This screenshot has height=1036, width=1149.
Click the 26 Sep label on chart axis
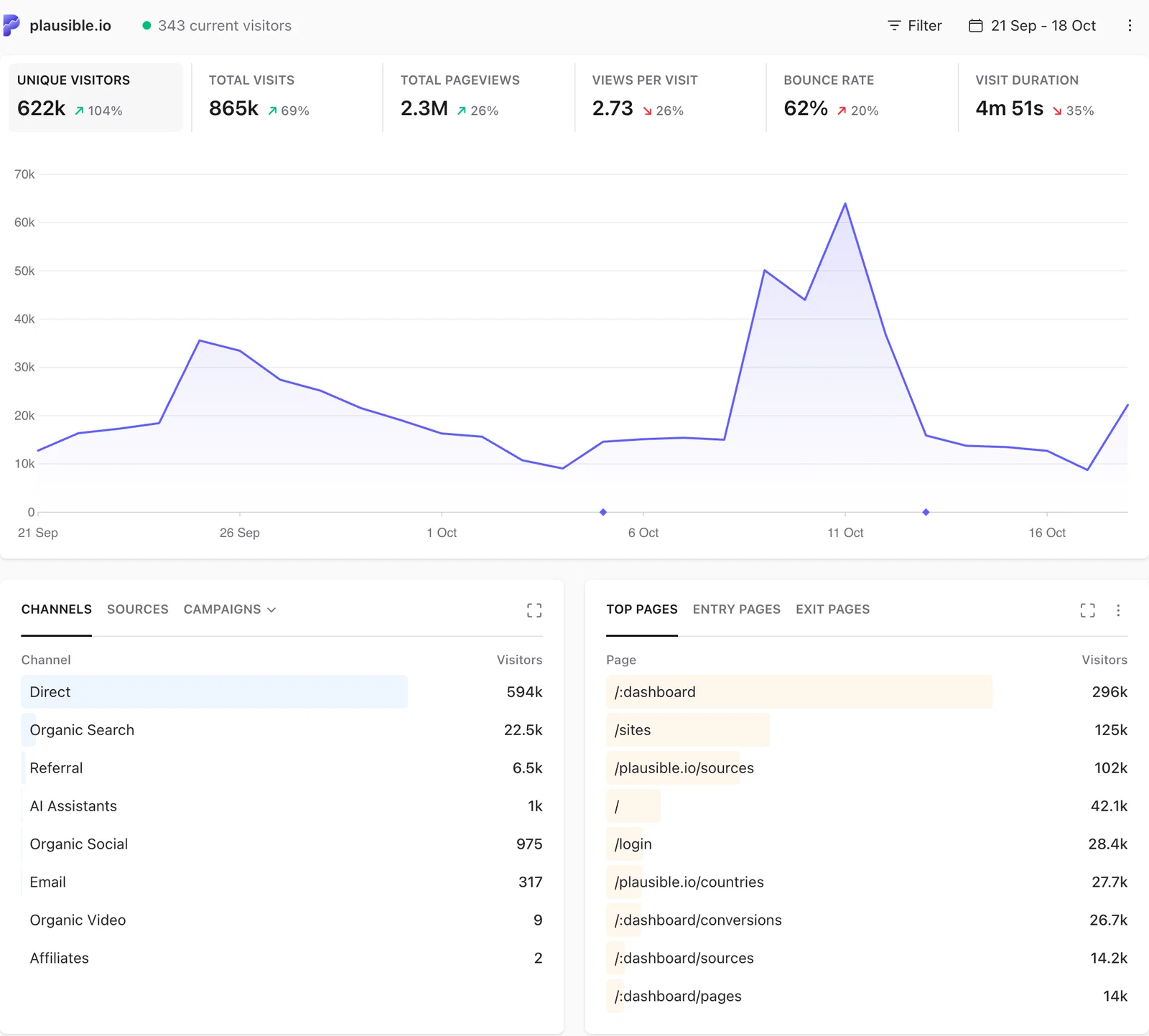[240, 533]
